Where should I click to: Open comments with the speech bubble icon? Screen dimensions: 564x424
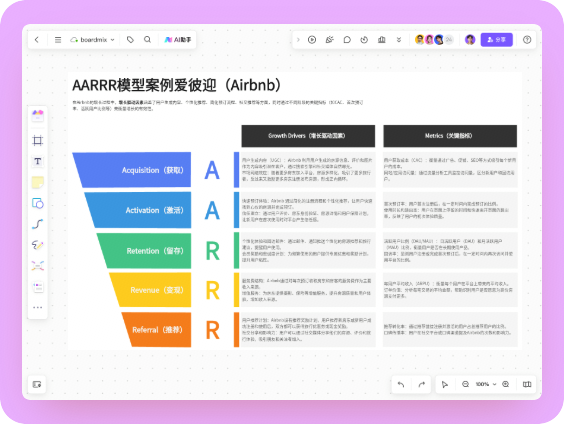347,40
